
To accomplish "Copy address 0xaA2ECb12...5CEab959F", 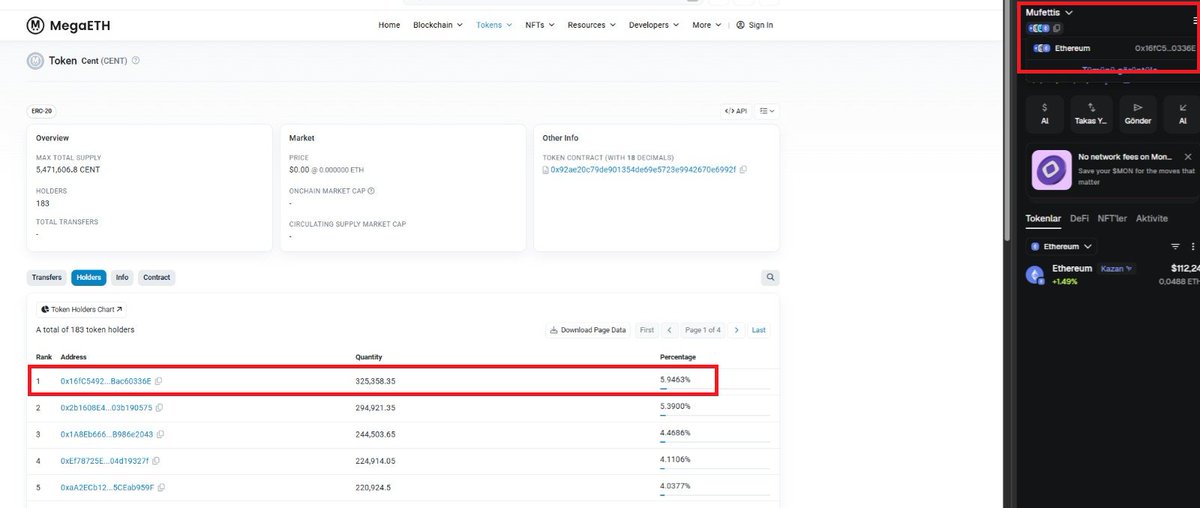I will click(162, 487).
